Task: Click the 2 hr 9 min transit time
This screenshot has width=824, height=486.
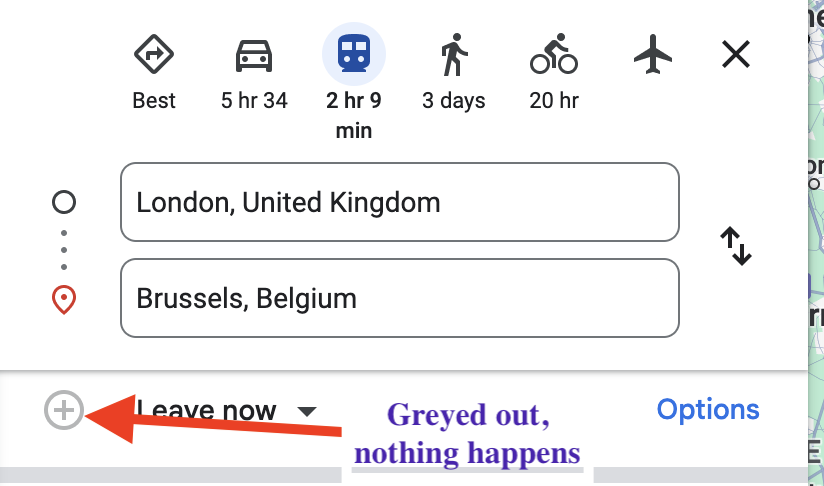Action: (x=353, y=115)
